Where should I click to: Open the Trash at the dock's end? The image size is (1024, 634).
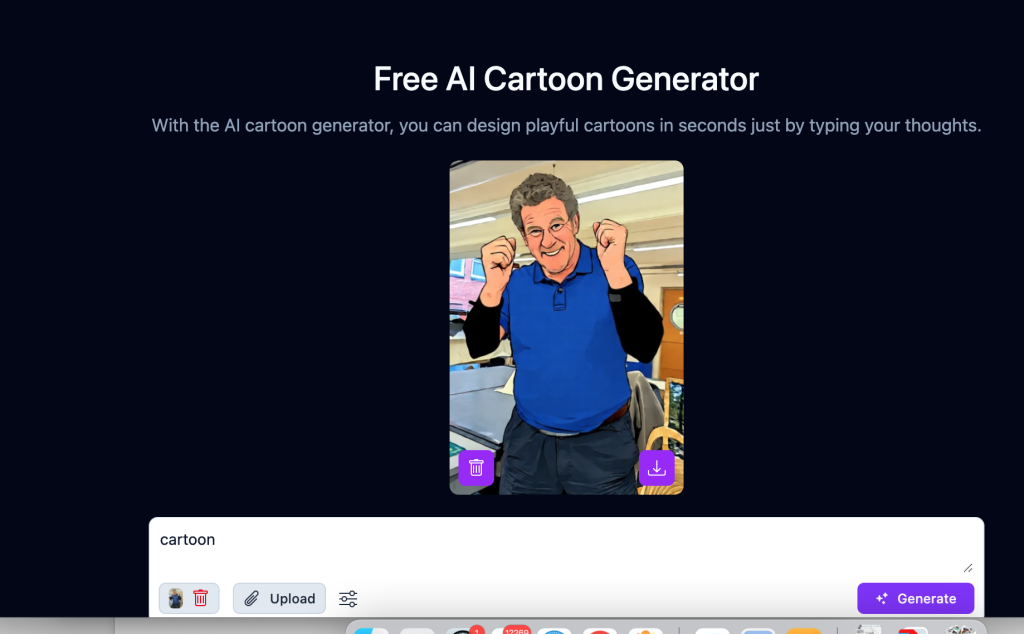click(x=961, y=630)
